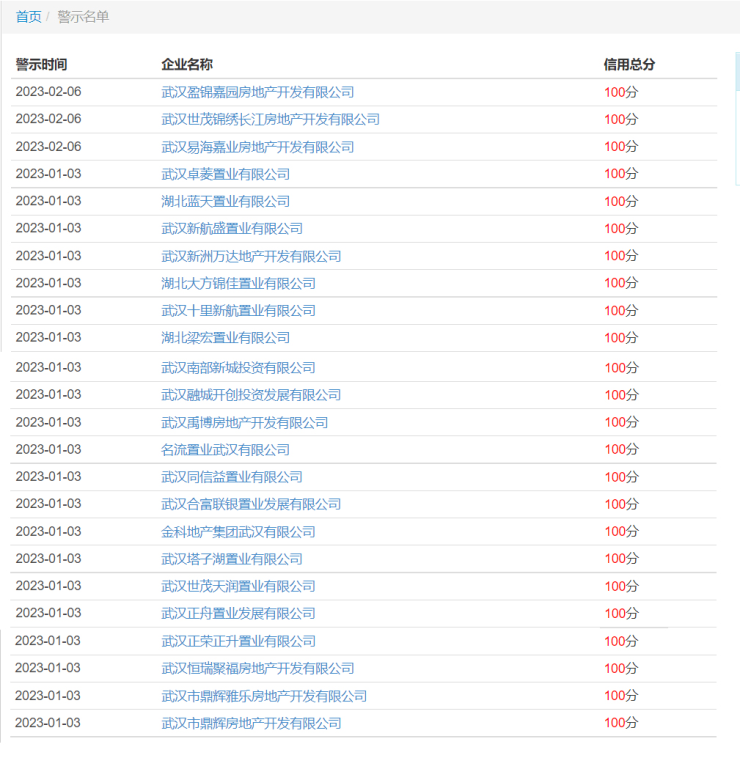Screen dimensions: 740x758
Task: Open 武汉南部新城投资有限公司 link
Action: [238, 367]
